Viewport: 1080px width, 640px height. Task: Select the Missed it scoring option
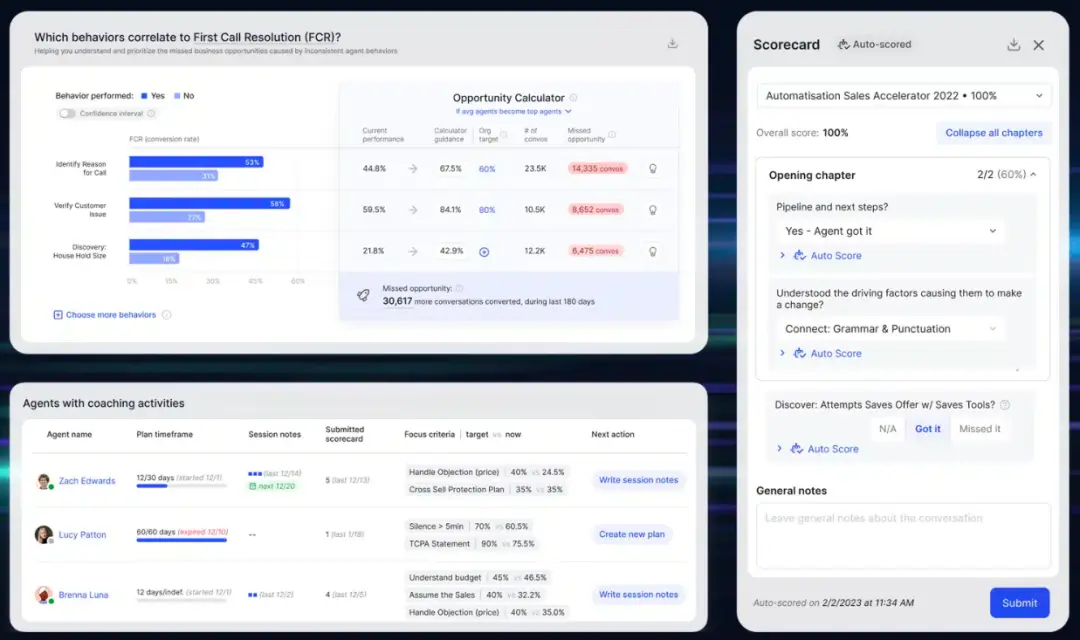(x=979, y=429)
